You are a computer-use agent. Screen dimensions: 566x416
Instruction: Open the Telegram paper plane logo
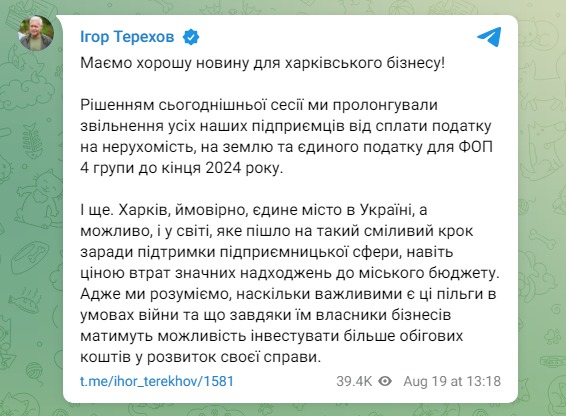489,37
